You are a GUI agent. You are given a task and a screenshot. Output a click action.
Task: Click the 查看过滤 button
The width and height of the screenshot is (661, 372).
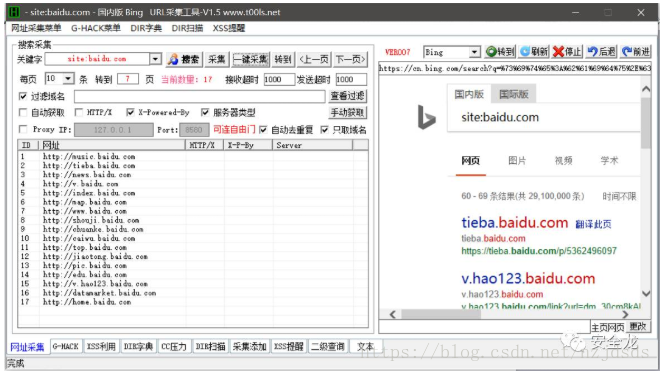[347, 96]
